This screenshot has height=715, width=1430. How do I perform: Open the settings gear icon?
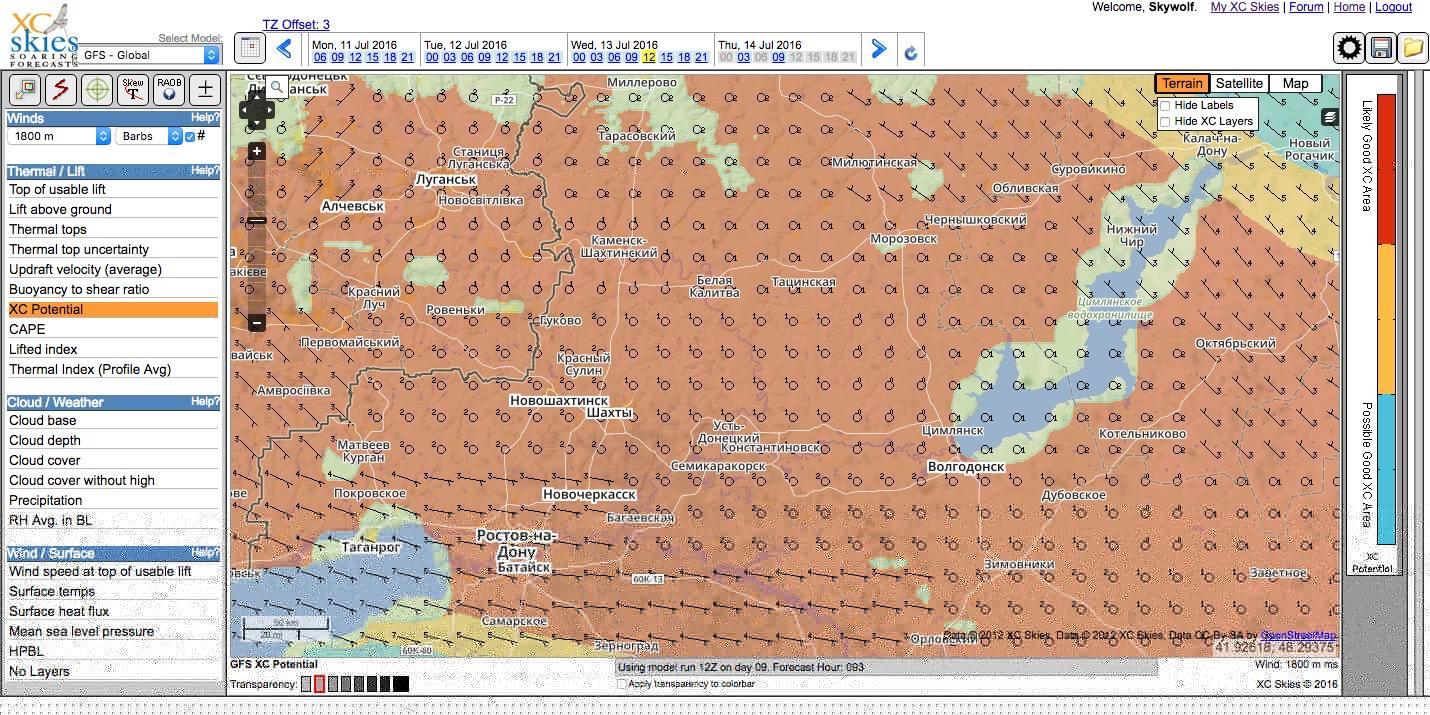point(1349,48)
